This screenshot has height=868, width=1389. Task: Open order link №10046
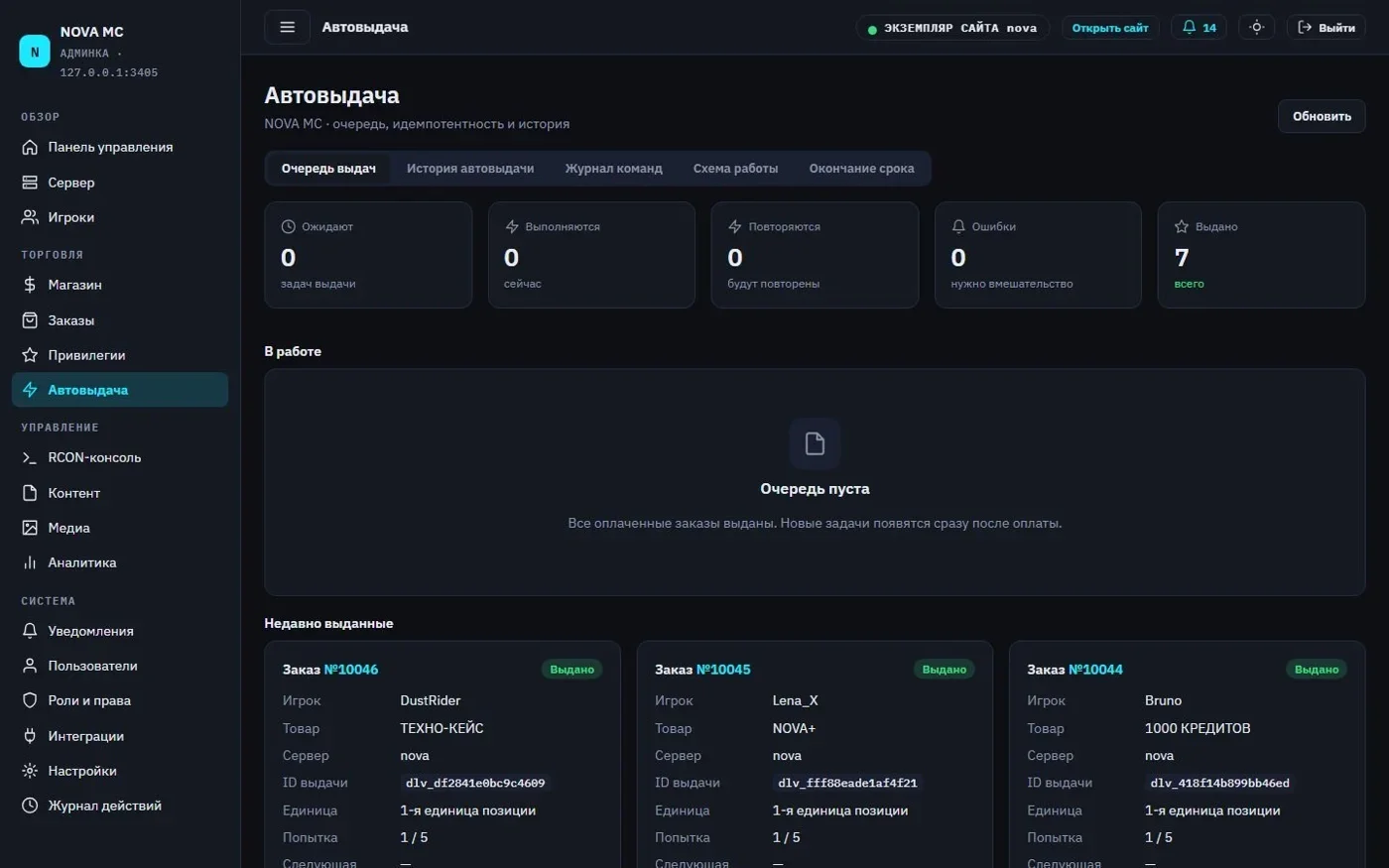coord(351,670)
